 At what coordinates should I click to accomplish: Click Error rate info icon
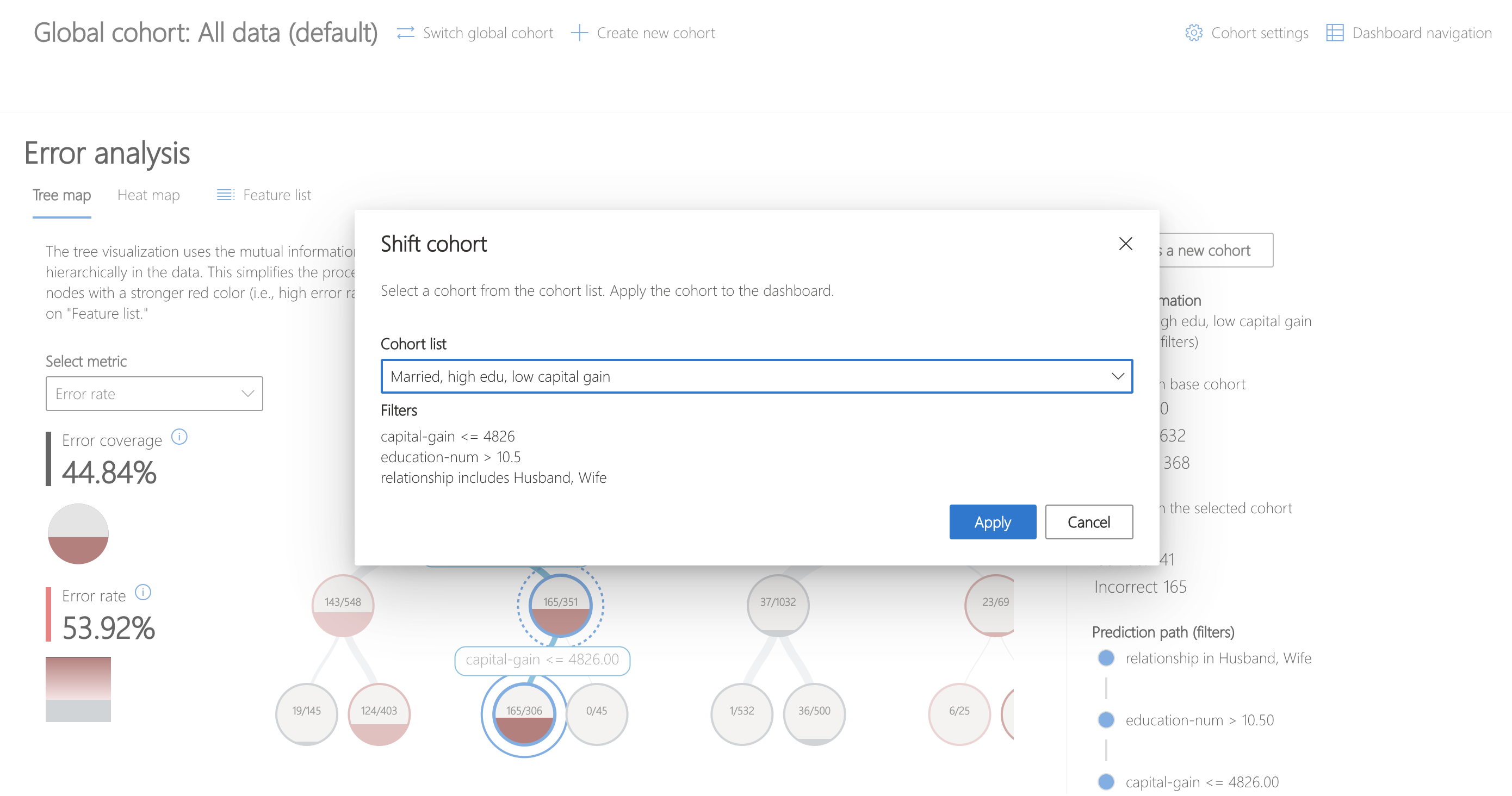143,593
